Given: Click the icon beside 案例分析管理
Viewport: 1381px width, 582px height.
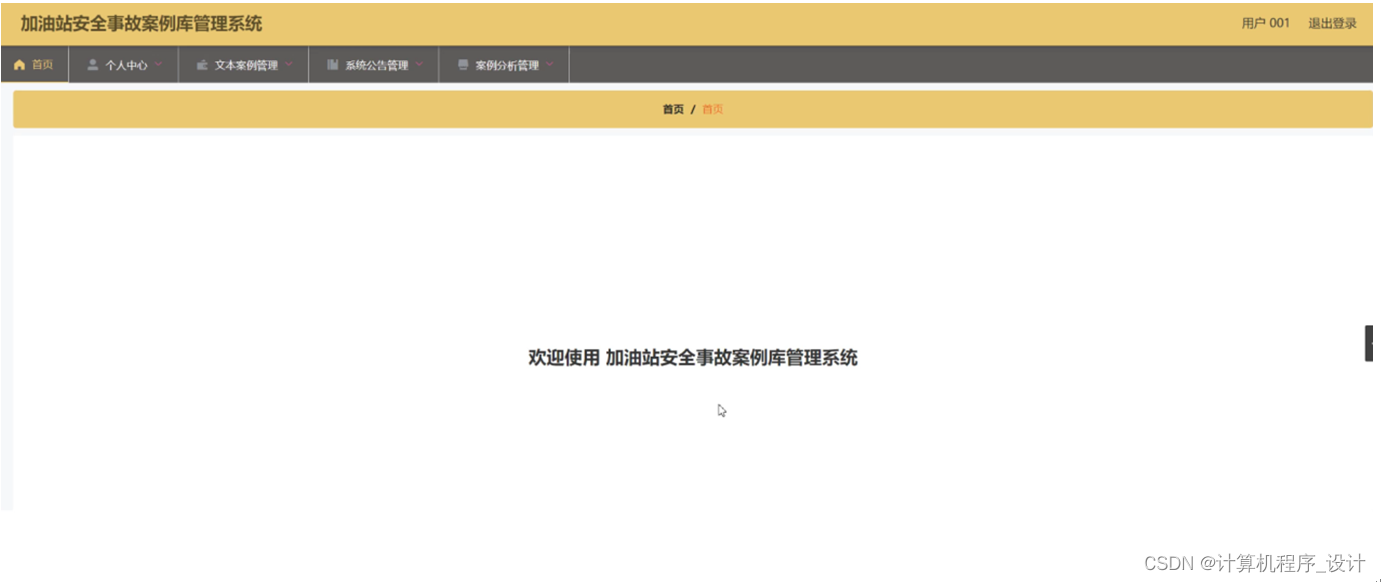Looking at the screenshot, I should click(x=463, y=65).
